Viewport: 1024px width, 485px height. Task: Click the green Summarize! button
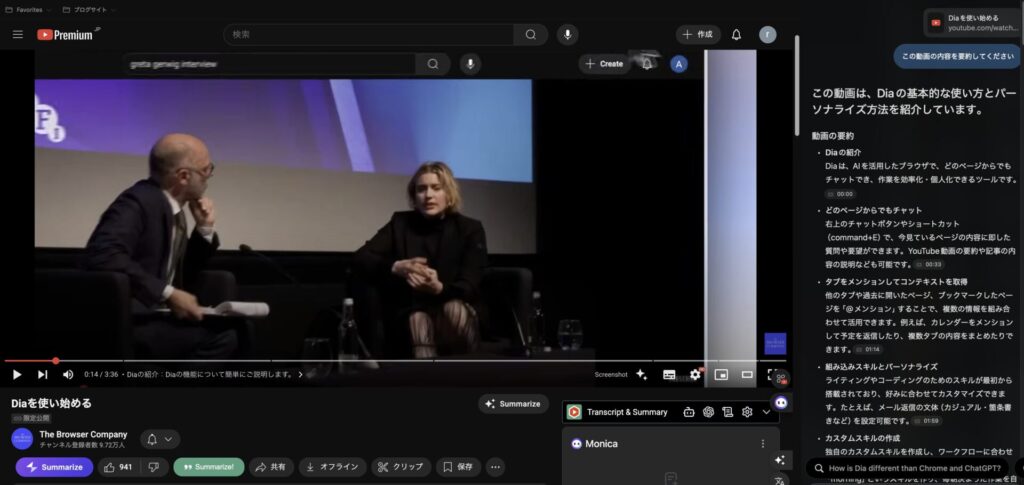tap(209, 467)
